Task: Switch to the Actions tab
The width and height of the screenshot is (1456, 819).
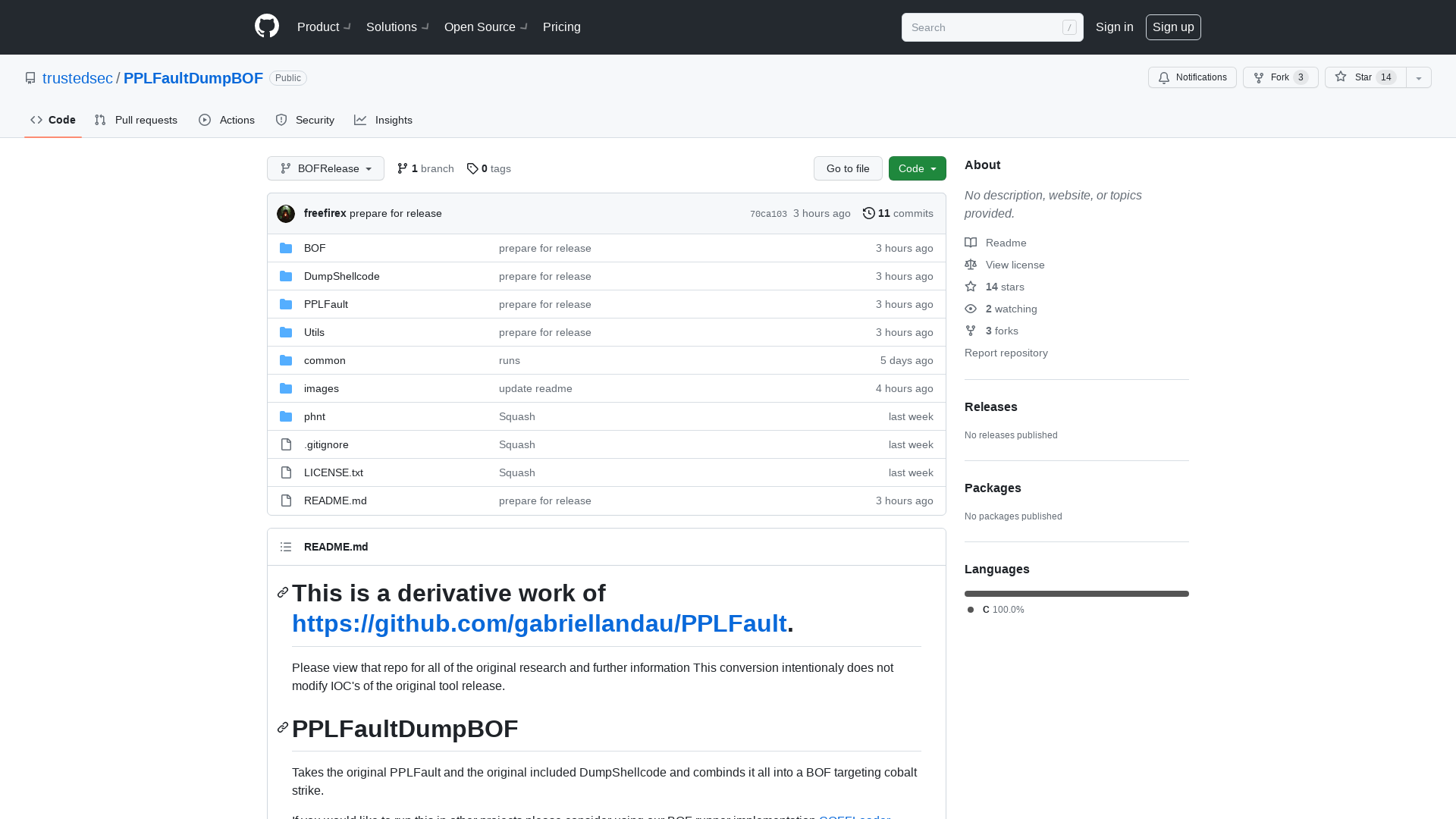Action: click(227, 120)
